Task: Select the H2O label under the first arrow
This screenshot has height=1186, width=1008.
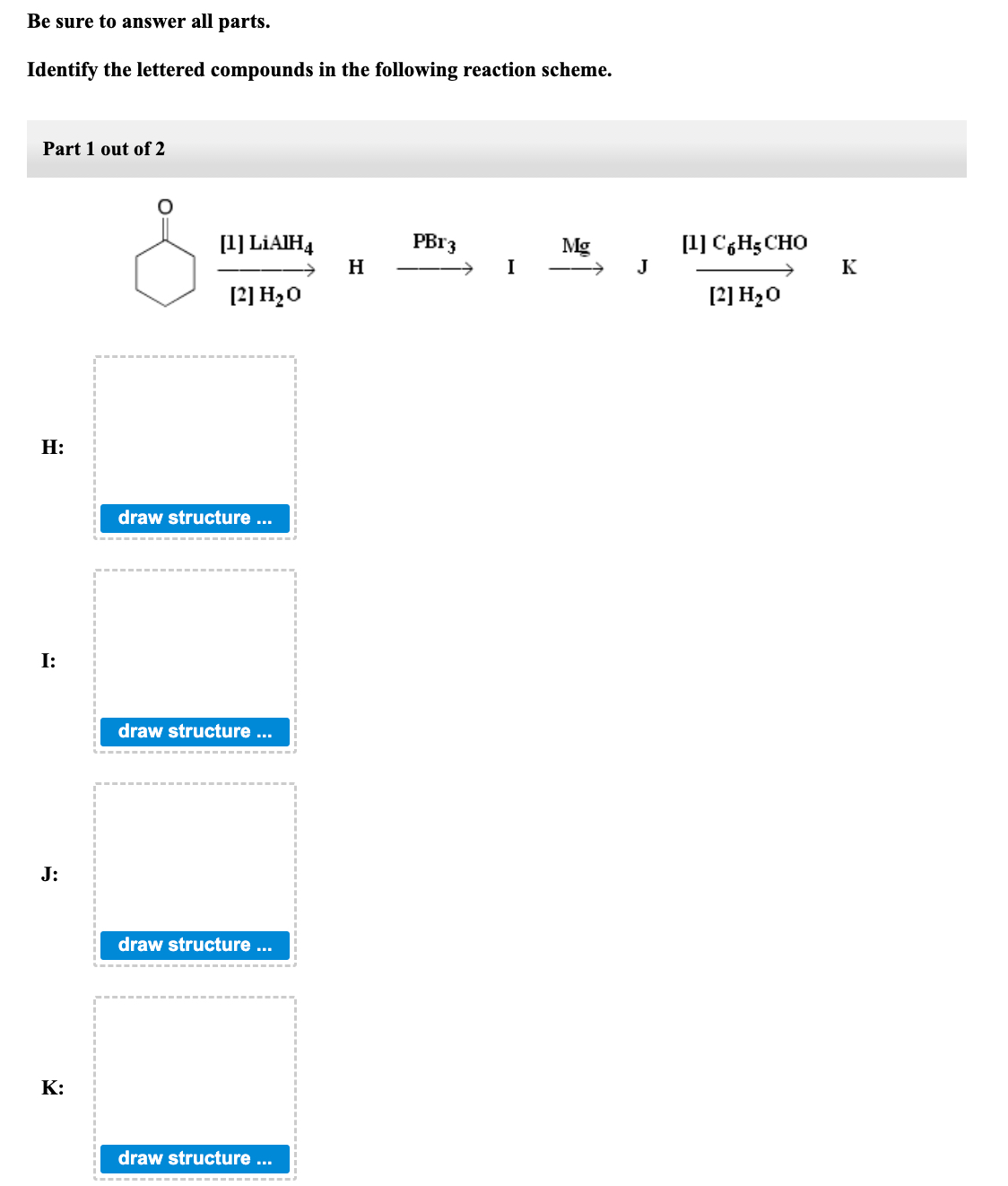Action: tap(266, 292)
